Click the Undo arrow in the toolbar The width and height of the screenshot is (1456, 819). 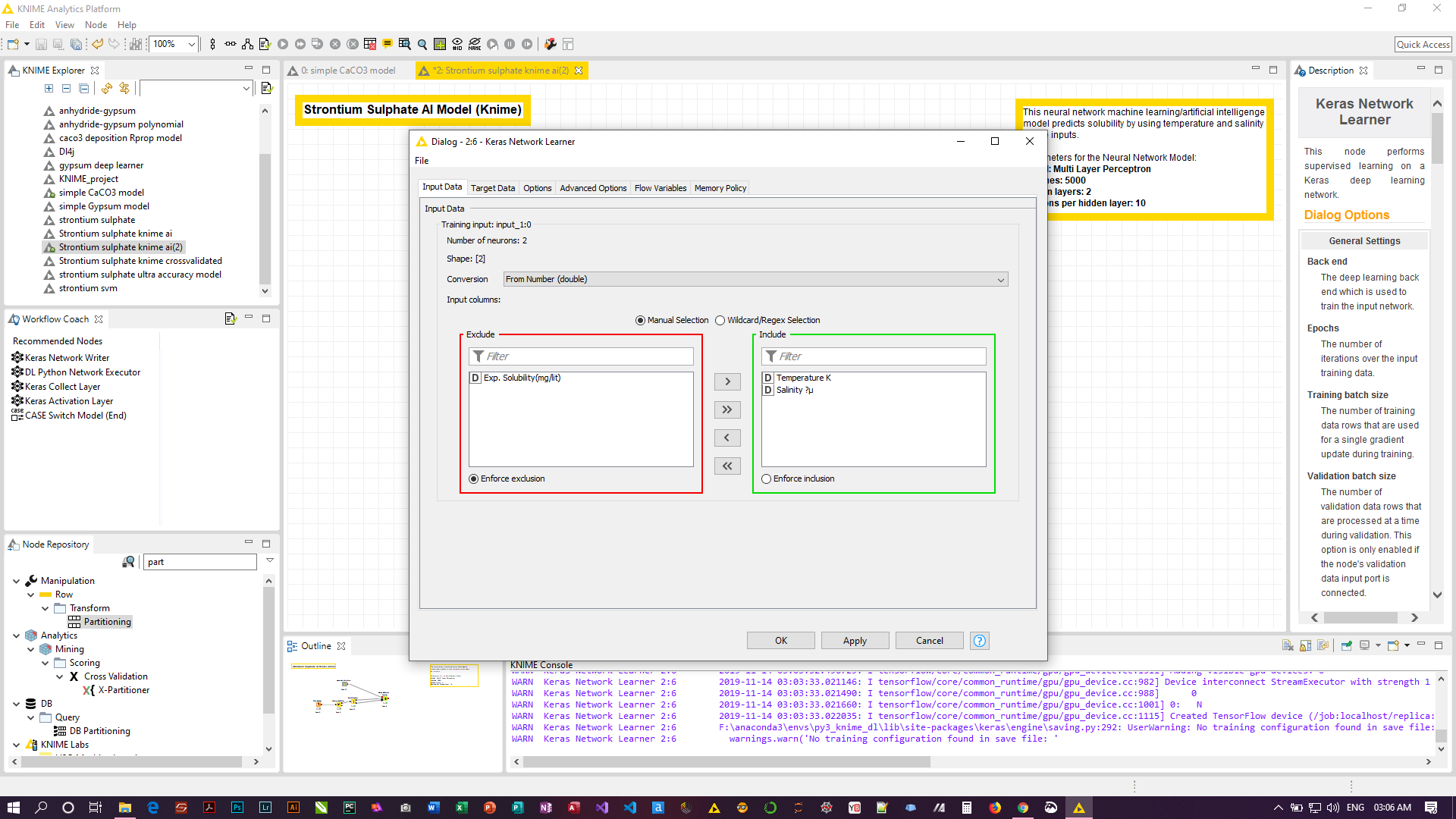(x=97, y=44)
